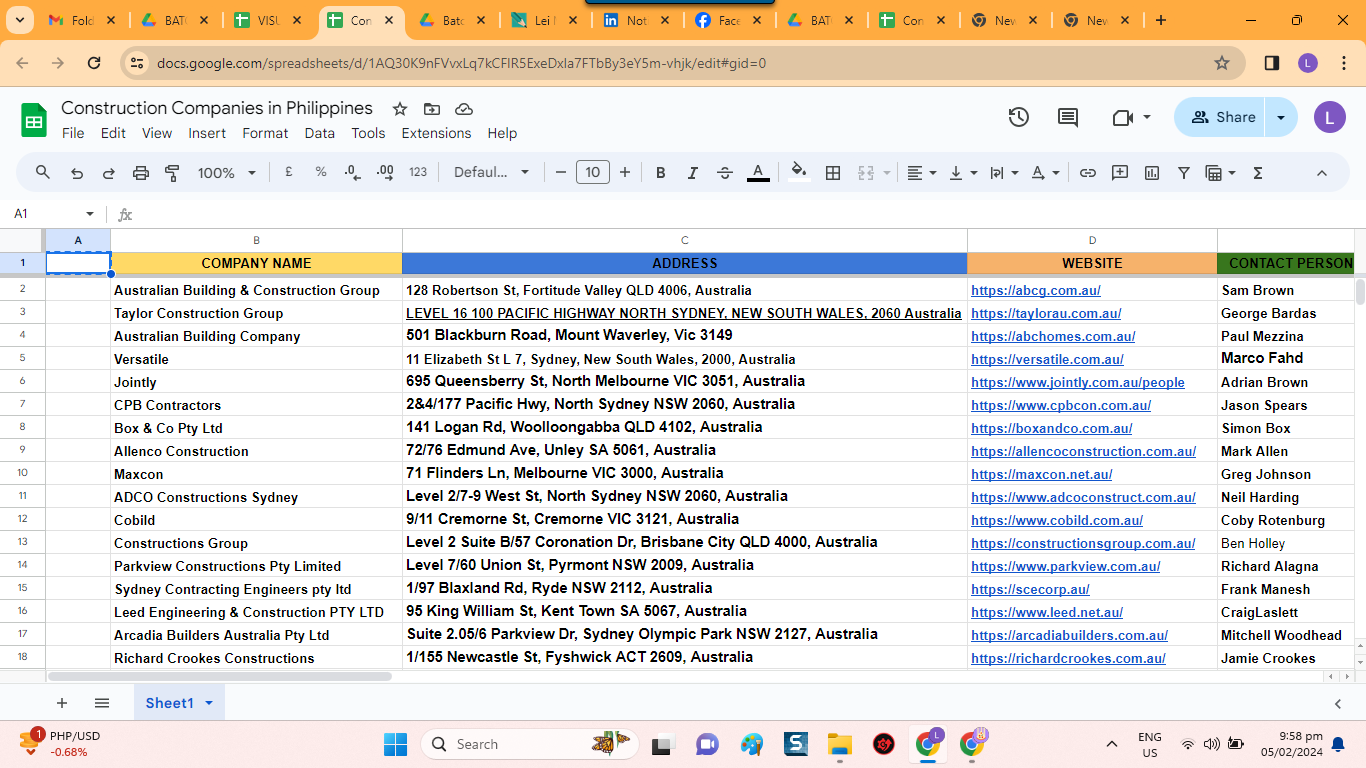Add a new sheet with the plus button
The image size is (1366, 768).
[62, 703]
